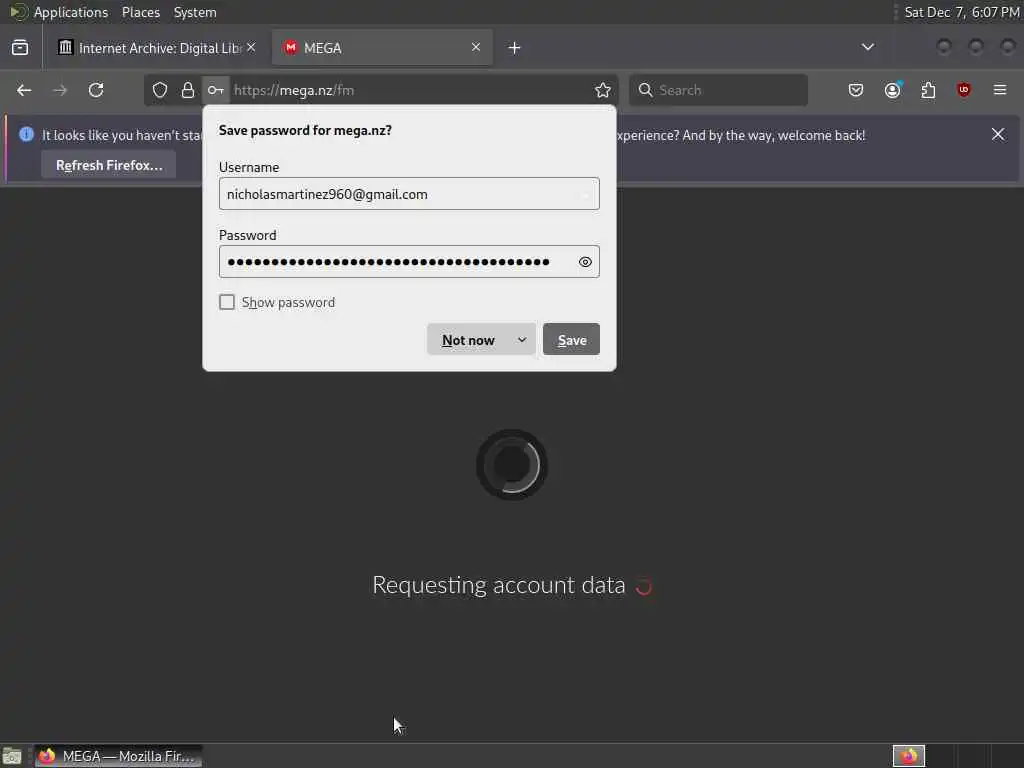Dismiss the Refresh Firefox notification bar
The height and width of the screenshot is (768, 1024).
point(998,134)
